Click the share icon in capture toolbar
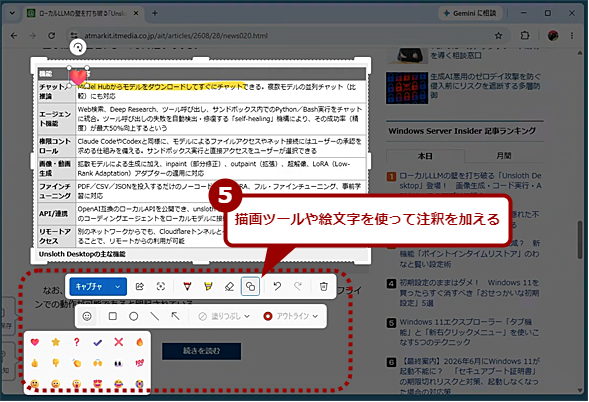This screenshot has height=402, width=589. 140,287
